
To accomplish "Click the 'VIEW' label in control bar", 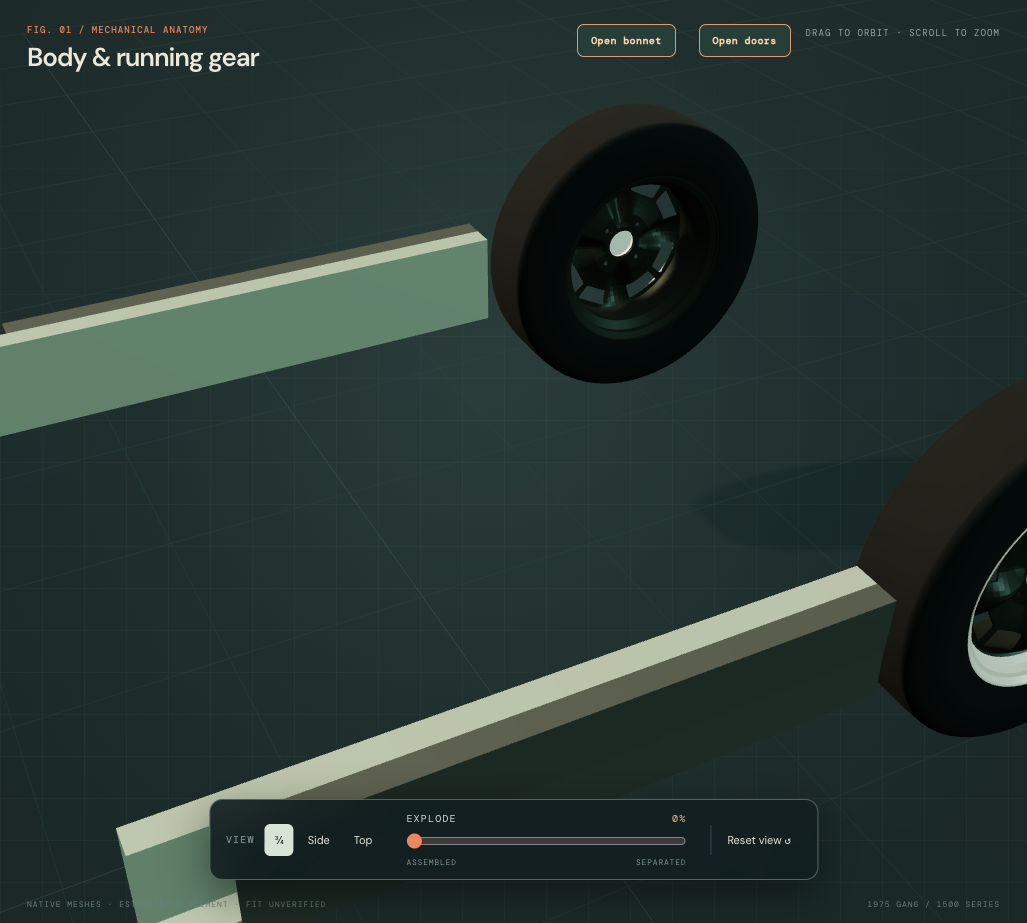I will 240,840.
